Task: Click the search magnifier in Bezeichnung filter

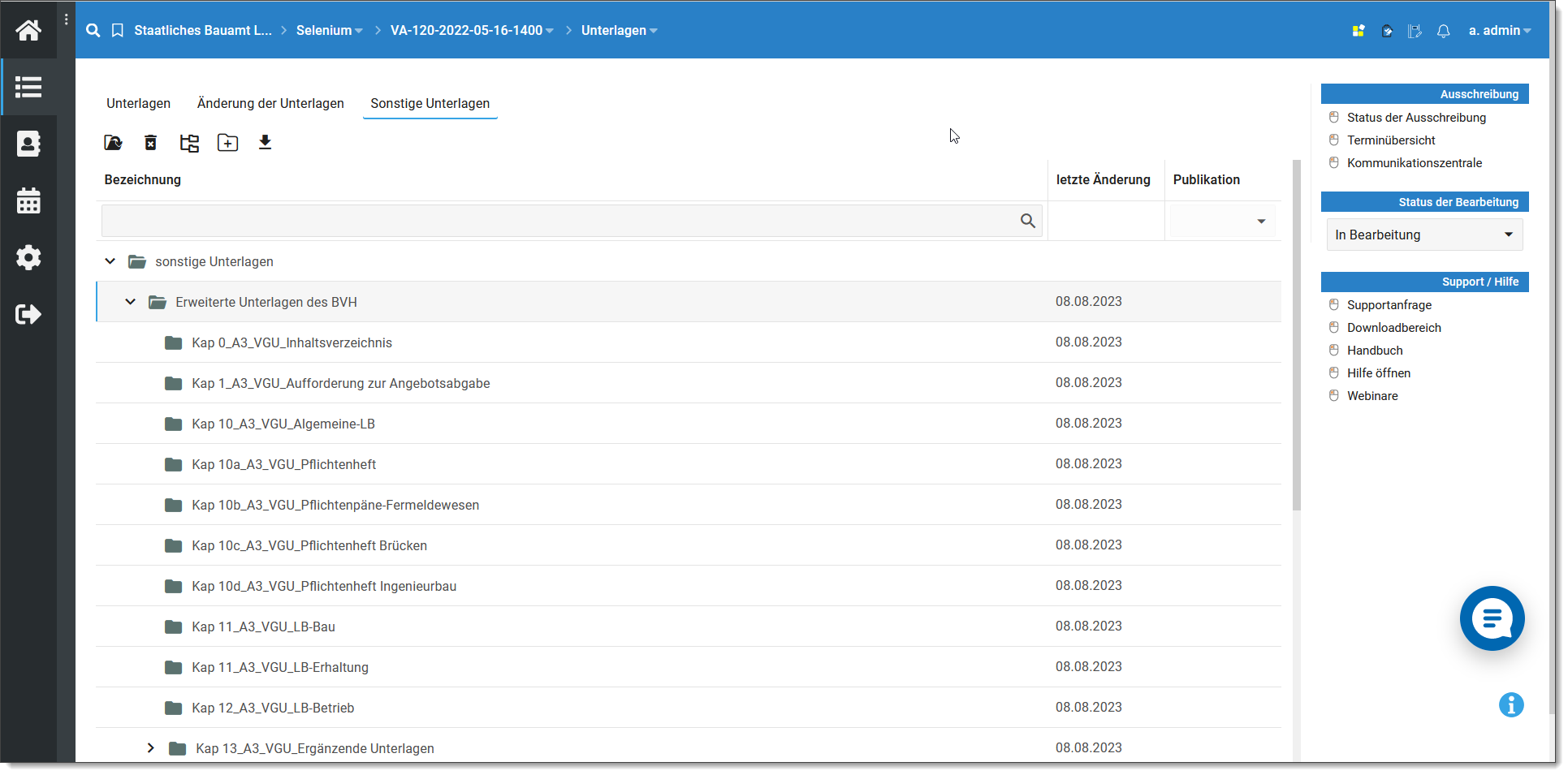Action: coord(1027,221)
